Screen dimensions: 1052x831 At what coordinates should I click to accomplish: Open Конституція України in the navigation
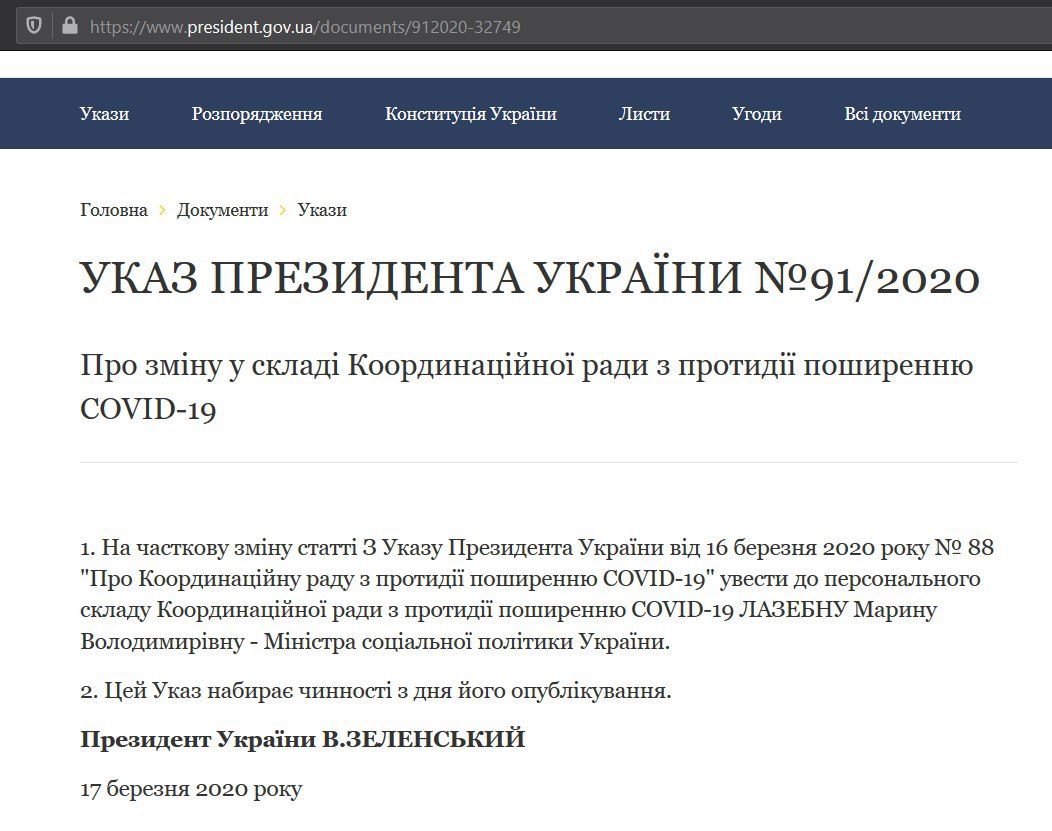(x=471, y=114)
